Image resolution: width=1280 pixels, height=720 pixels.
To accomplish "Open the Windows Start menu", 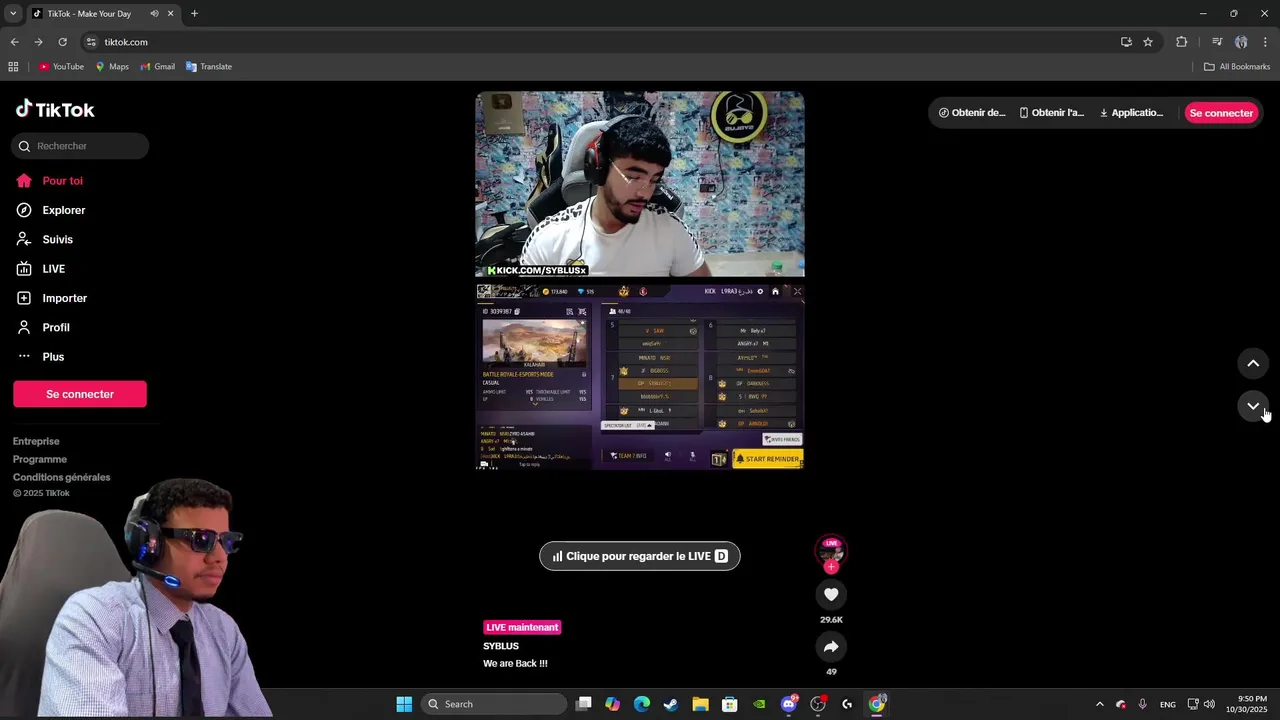I will pyautogui.click(x=404, y=704).
